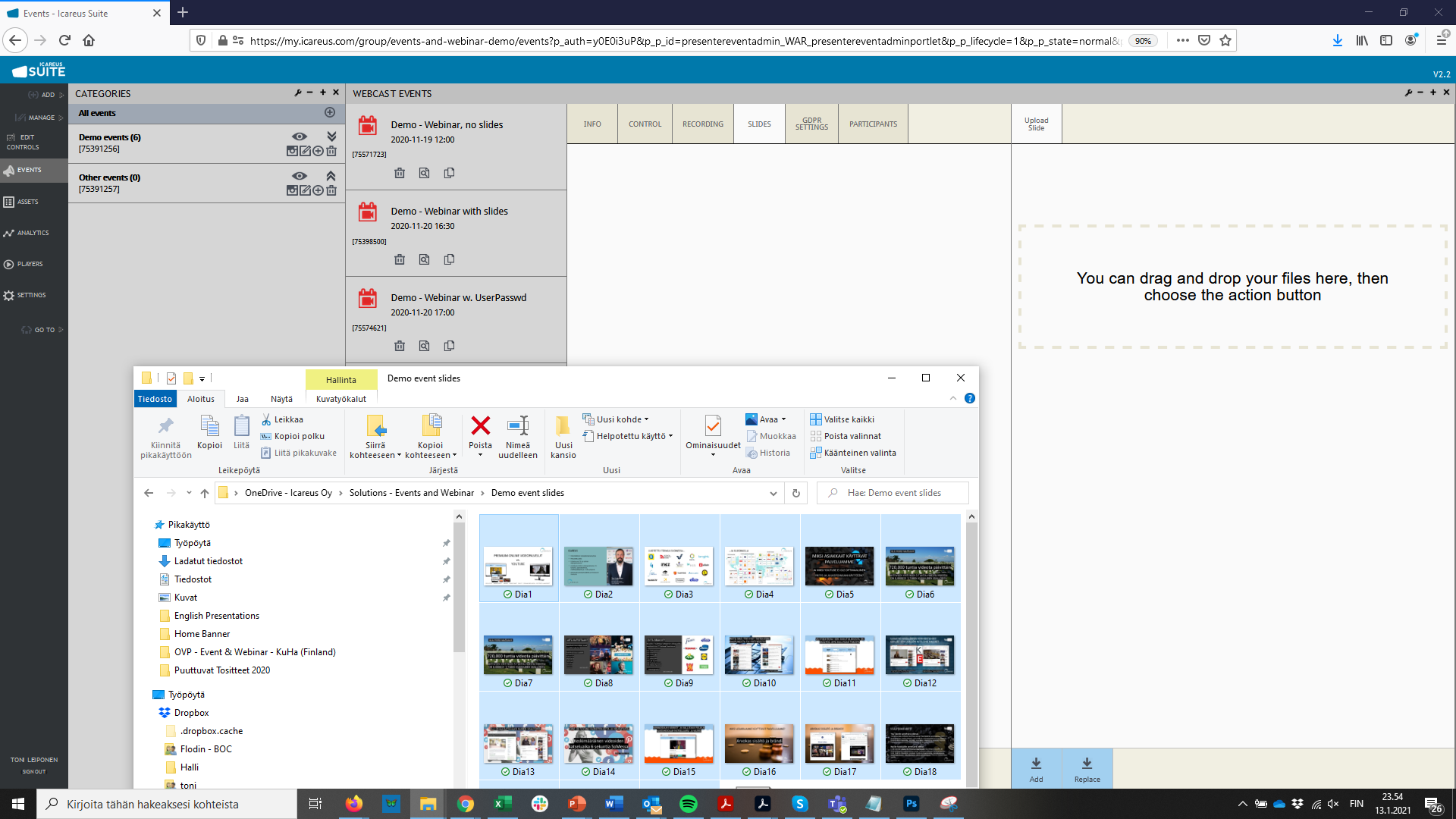Preview the 'Demo - Webinar w. UserPasswd' event

[x=424, y=346]
